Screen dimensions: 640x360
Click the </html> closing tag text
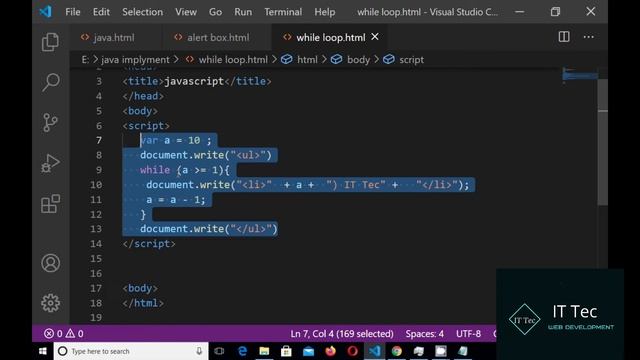(143, 303)
